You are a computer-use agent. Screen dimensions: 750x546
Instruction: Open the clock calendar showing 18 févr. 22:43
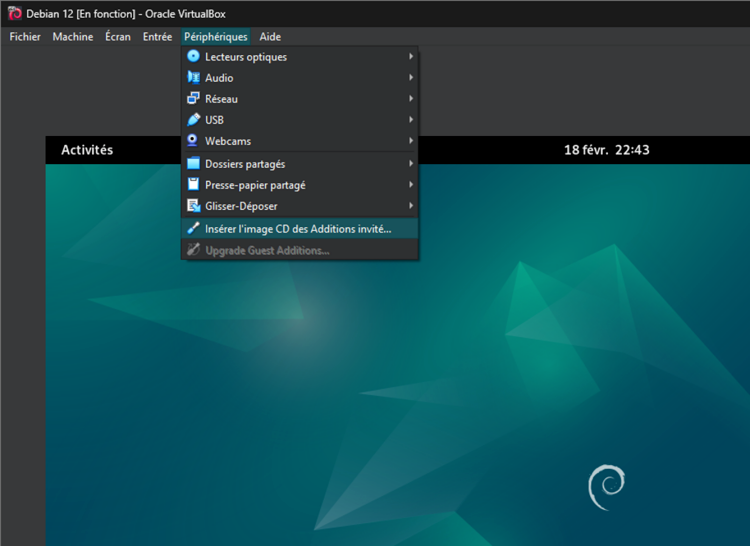point(607,150)
